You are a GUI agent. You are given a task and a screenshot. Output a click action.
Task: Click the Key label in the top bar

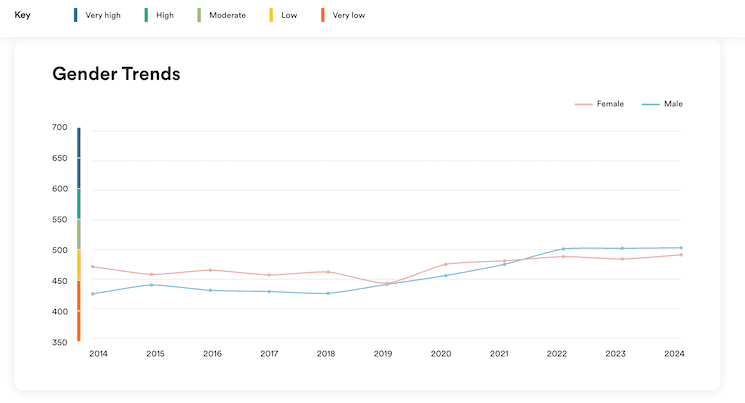tap(22, 15)
